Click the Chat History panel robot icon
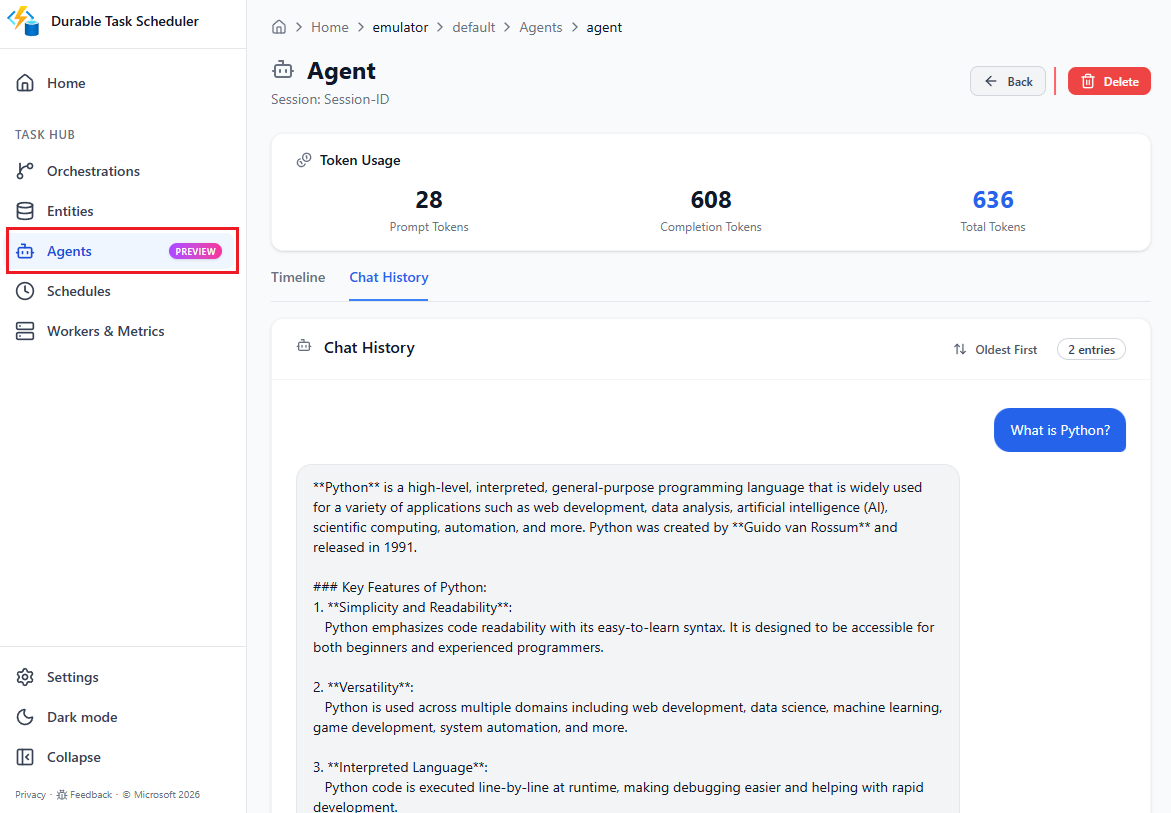1171x813 pixels. click(x=304, y=346)
